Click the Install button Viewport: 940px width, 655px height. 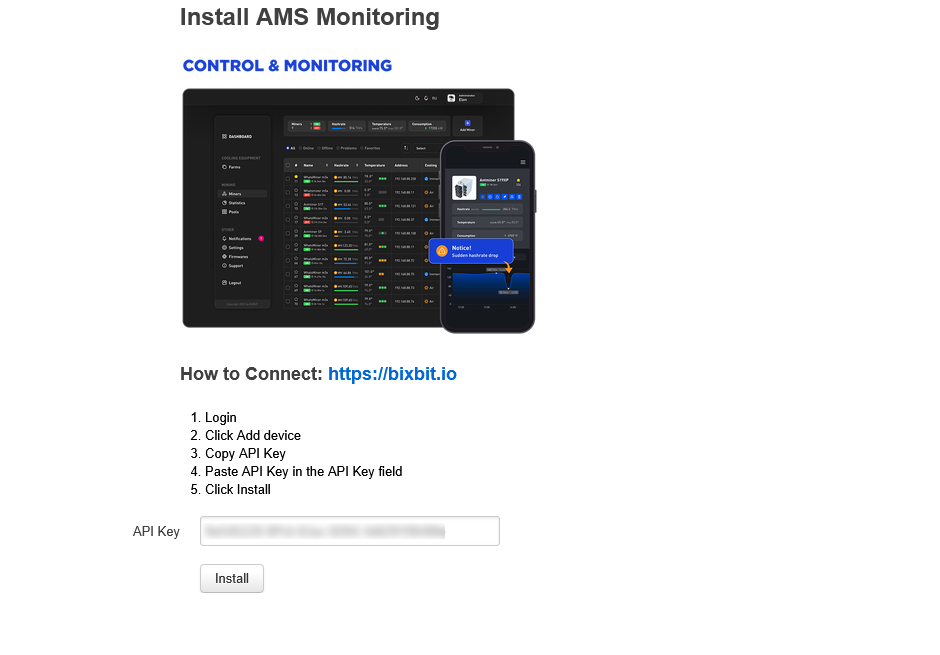[x=231, y=578]
